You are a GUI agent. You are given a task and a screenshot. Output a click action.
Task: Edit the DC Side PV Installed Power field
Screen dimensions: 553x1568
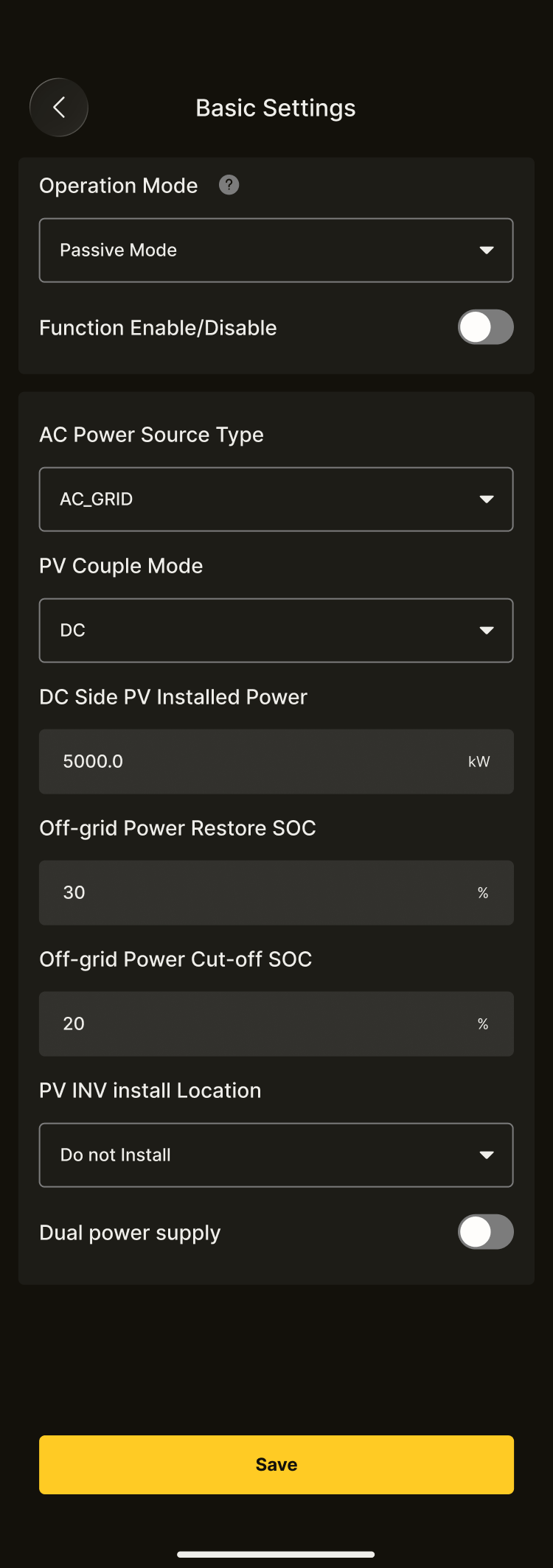pos(251,762)
